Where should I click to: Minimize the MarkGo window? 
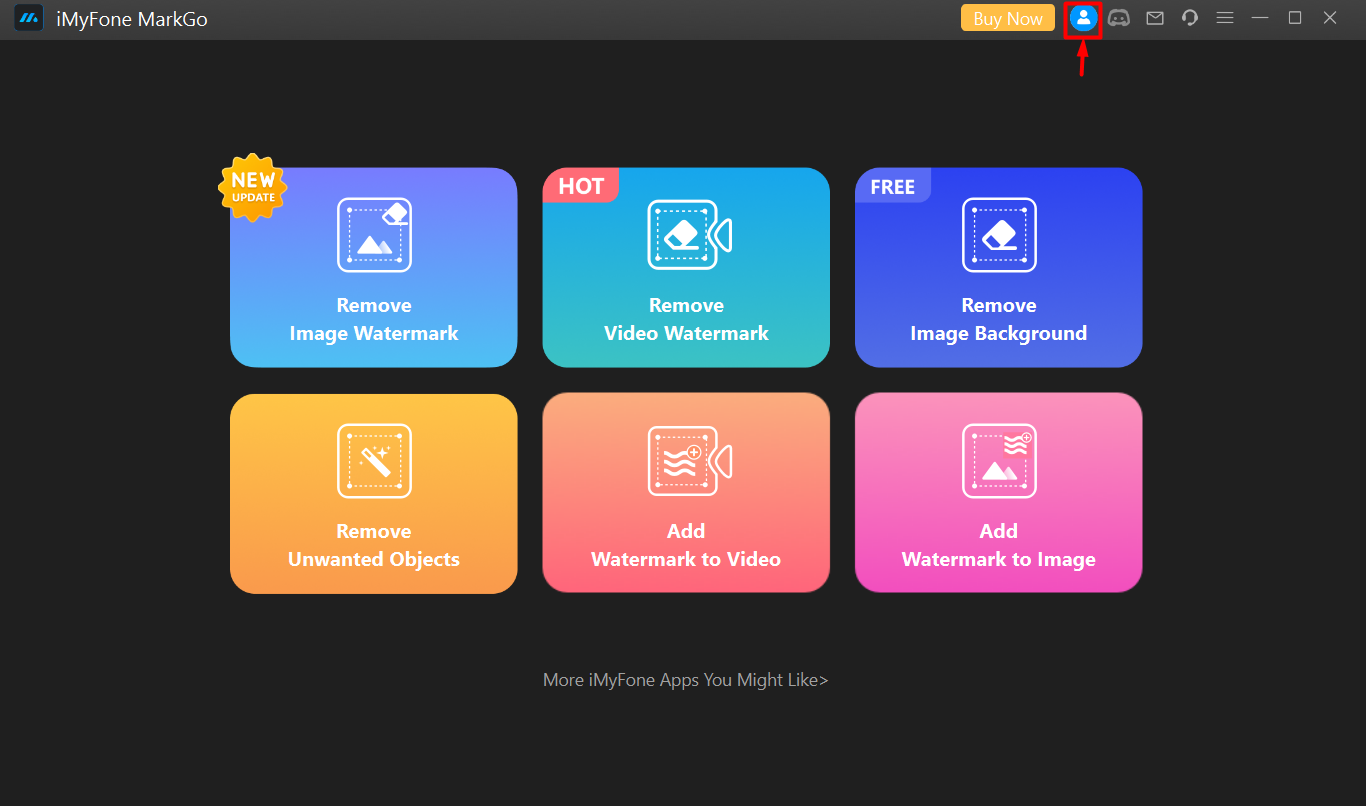tap(1260, 18)
